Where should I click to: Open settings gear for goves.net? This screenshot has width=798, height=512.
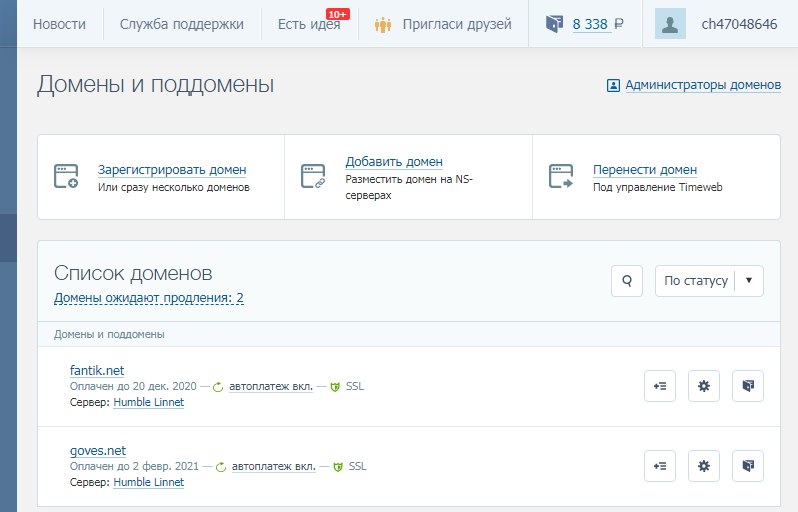[x=704, y=466]
